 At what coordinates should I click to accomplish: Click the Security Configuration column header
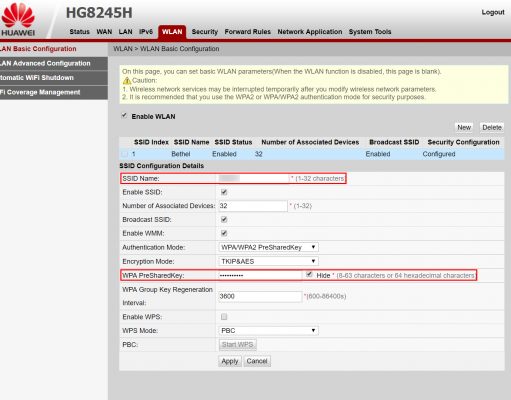tap(463, 142)
